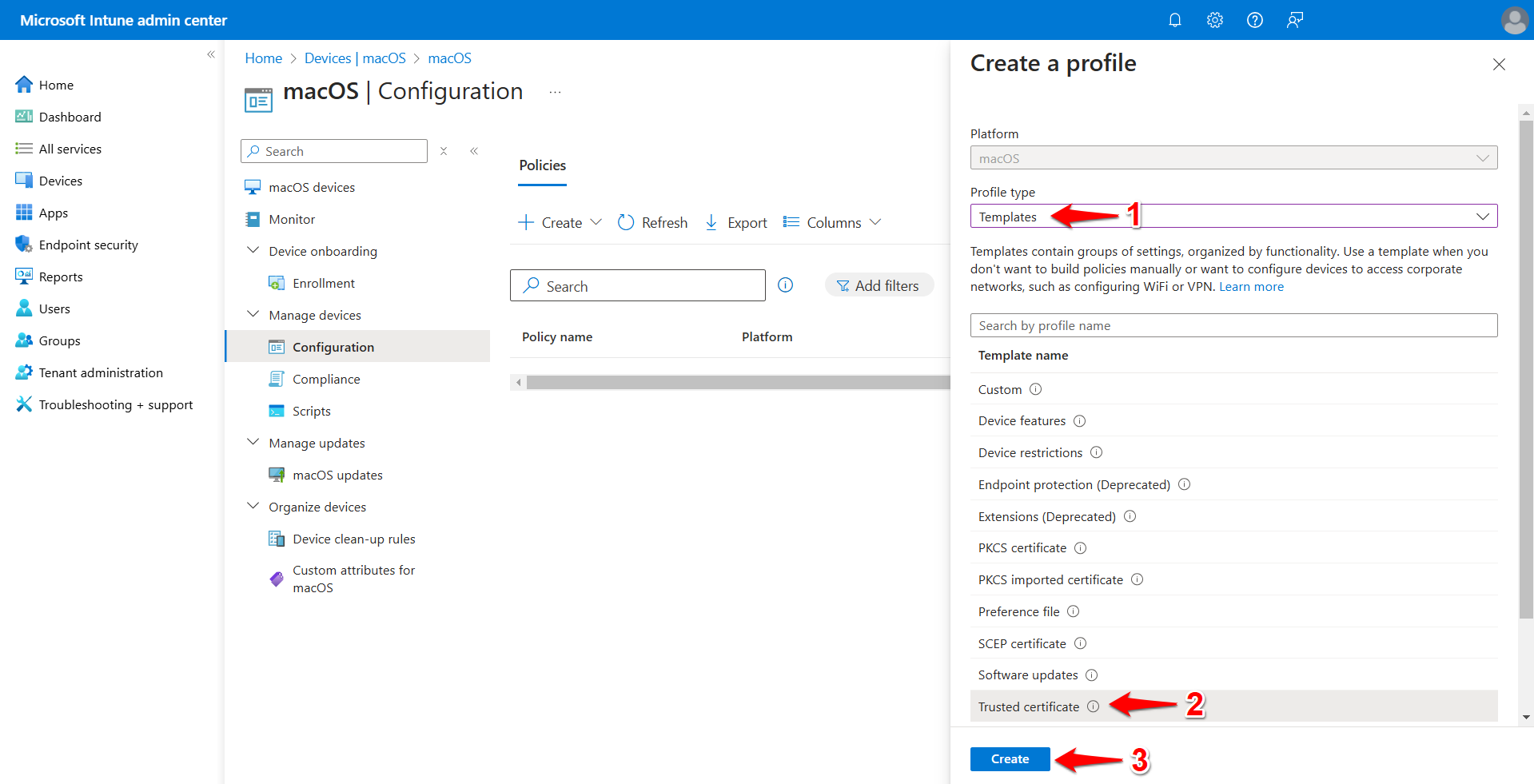Select the Preference file template

coord(1233,611)
